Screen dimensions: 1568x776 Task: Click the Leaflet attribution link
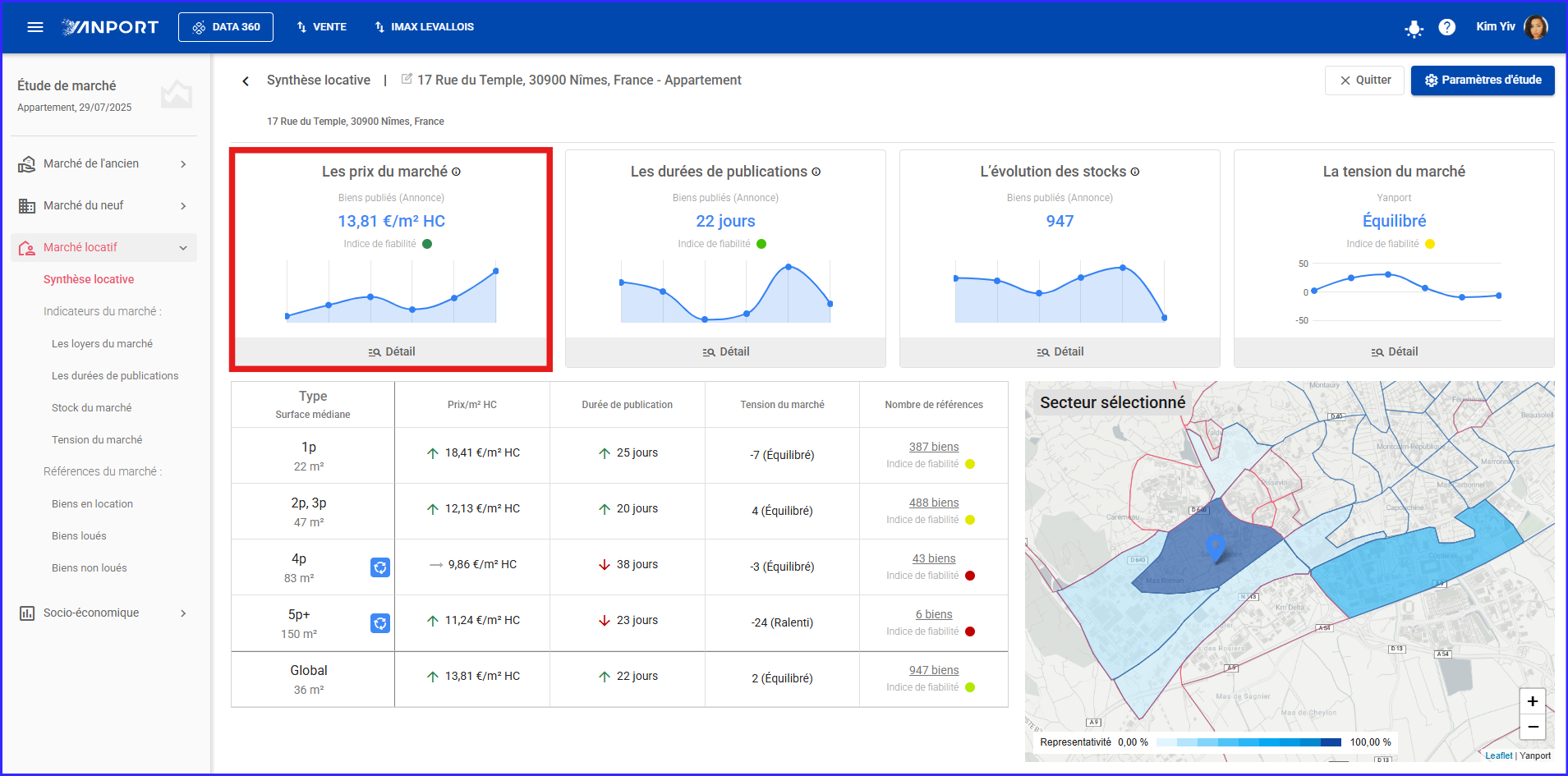1498,756
